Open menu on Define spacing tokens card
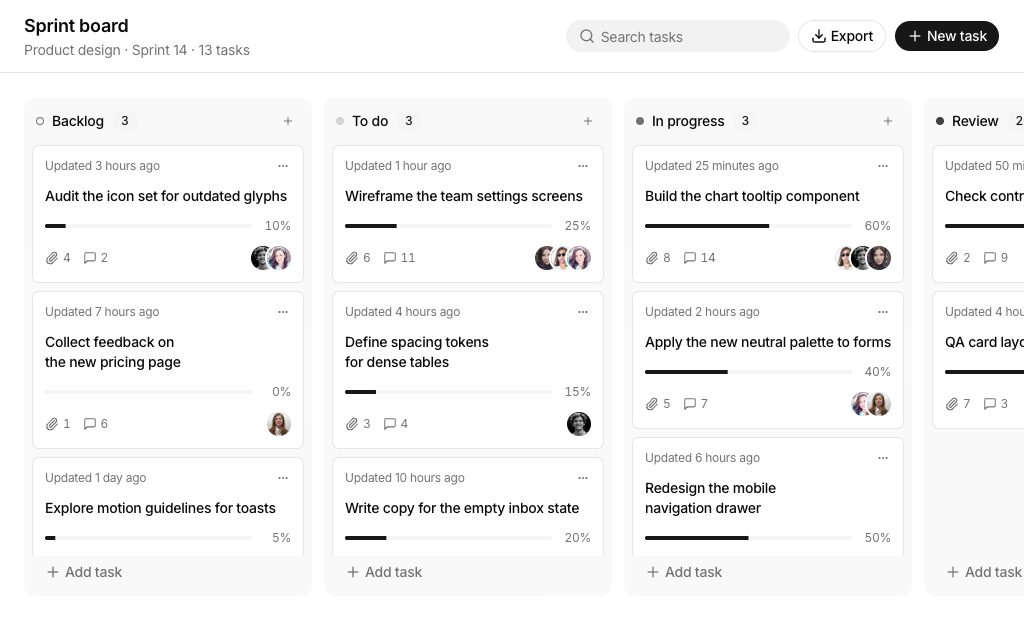 (583, 312)
